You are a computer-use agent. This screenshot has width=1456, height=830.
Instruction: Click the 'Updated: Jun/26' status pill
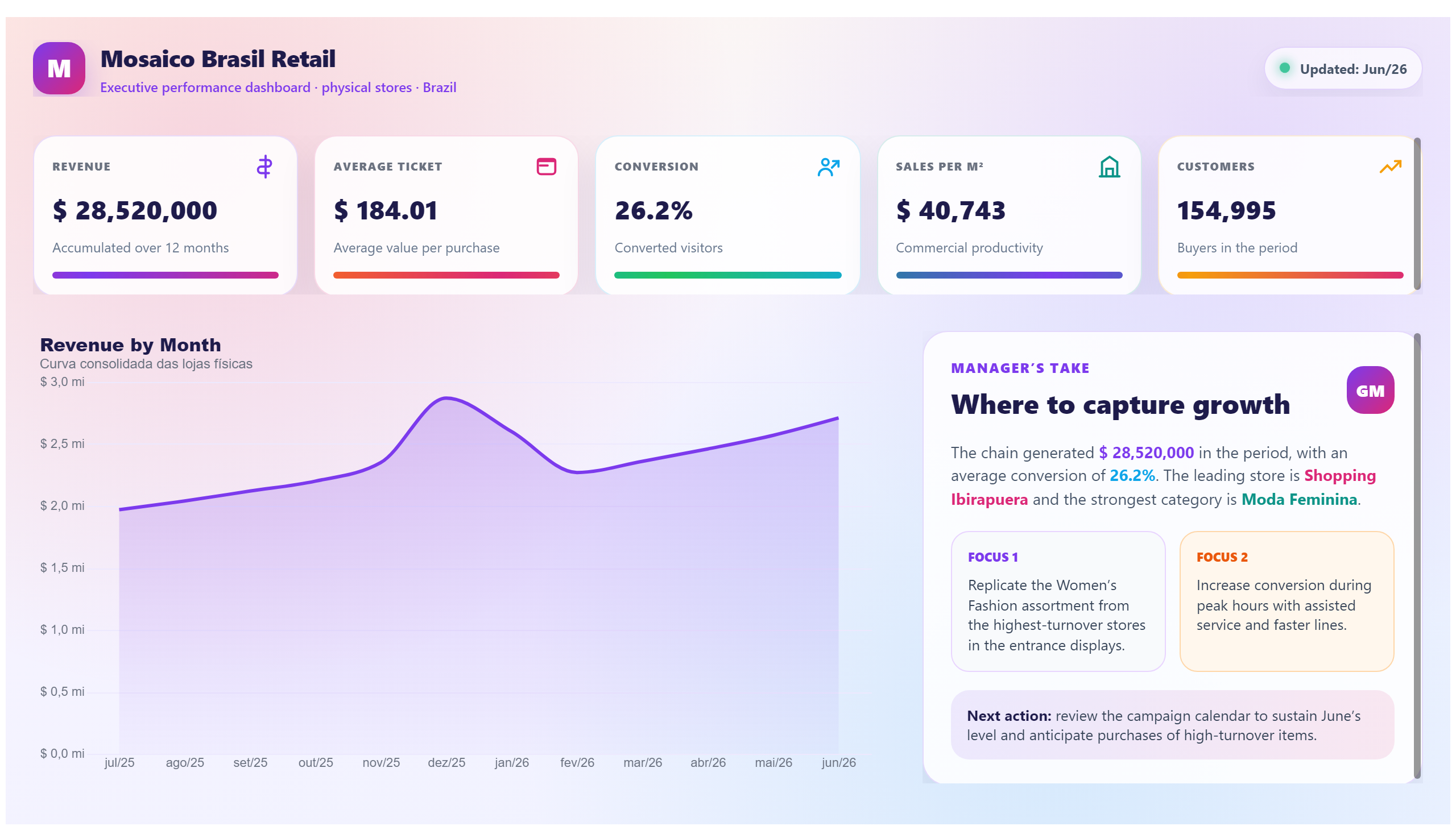(1342, 68)
